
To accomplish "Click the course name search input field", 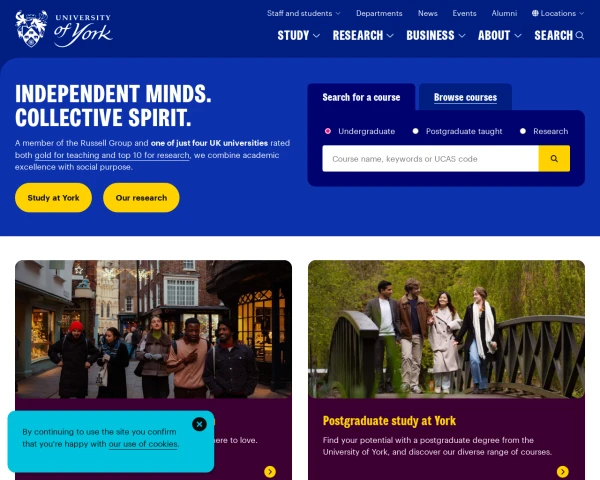I will click(430, 158).
